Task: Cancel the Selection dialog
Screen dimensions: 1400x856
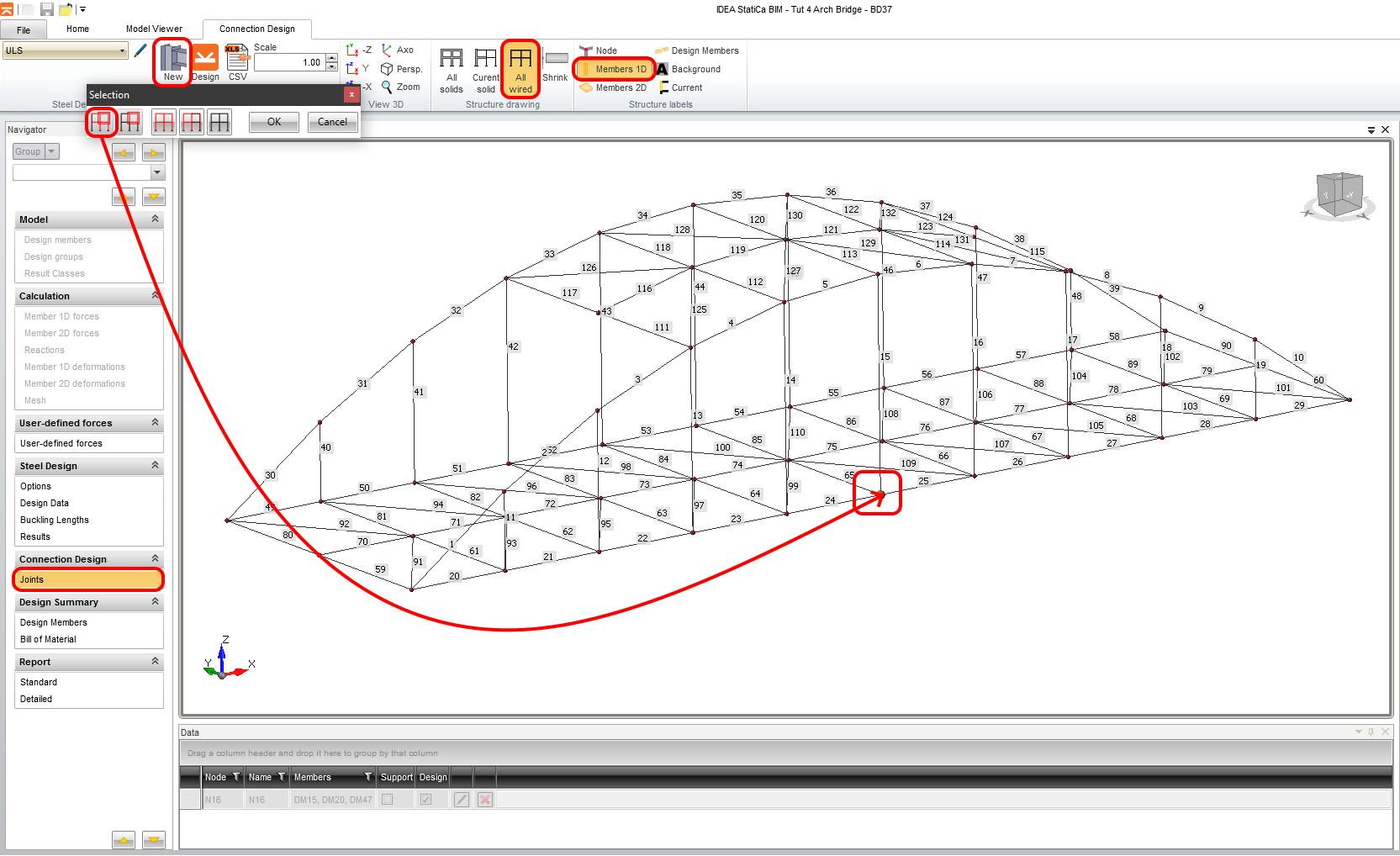Action: pos(332,122)
